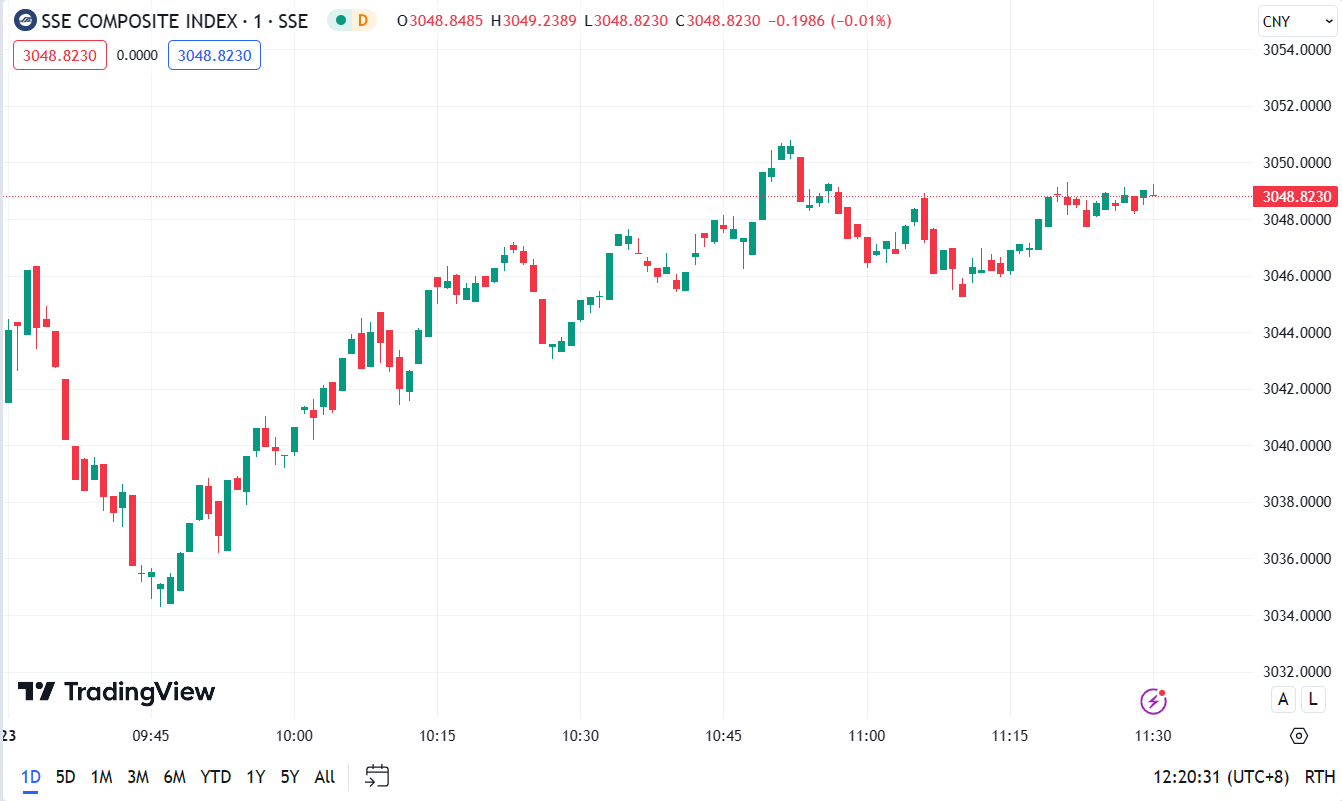Switch to the 5D time range

click(66, 777)
